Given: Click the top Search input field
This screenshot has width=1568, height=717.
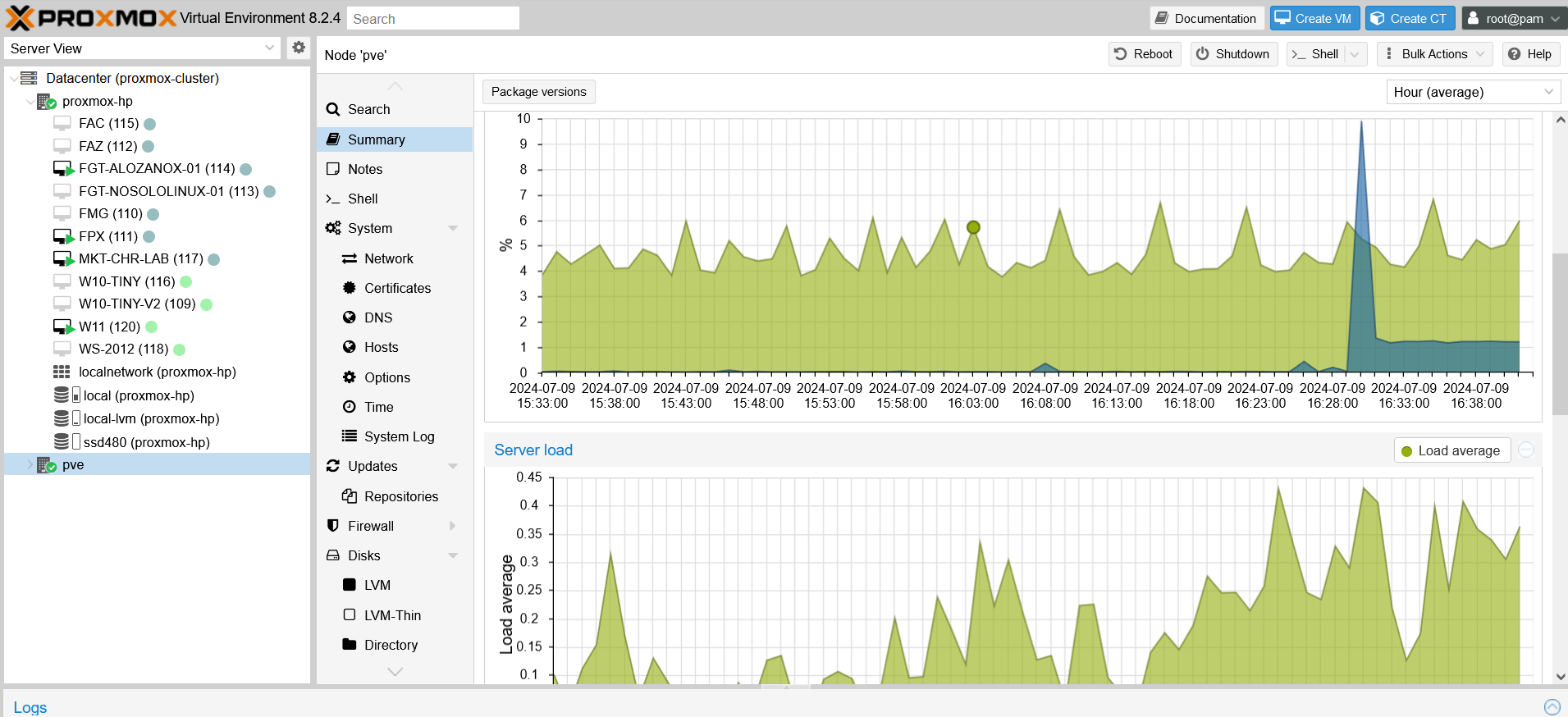Looking at the screenshot, I should pyautogui.click(x=432, y=18).
